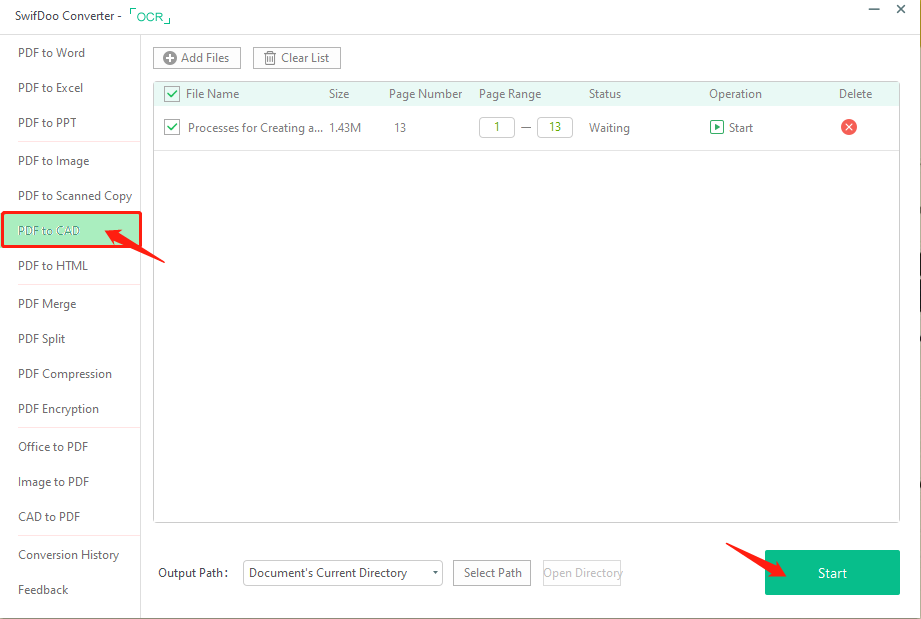
Task: Open PDF Merge in sidebar
Action: 48,304
